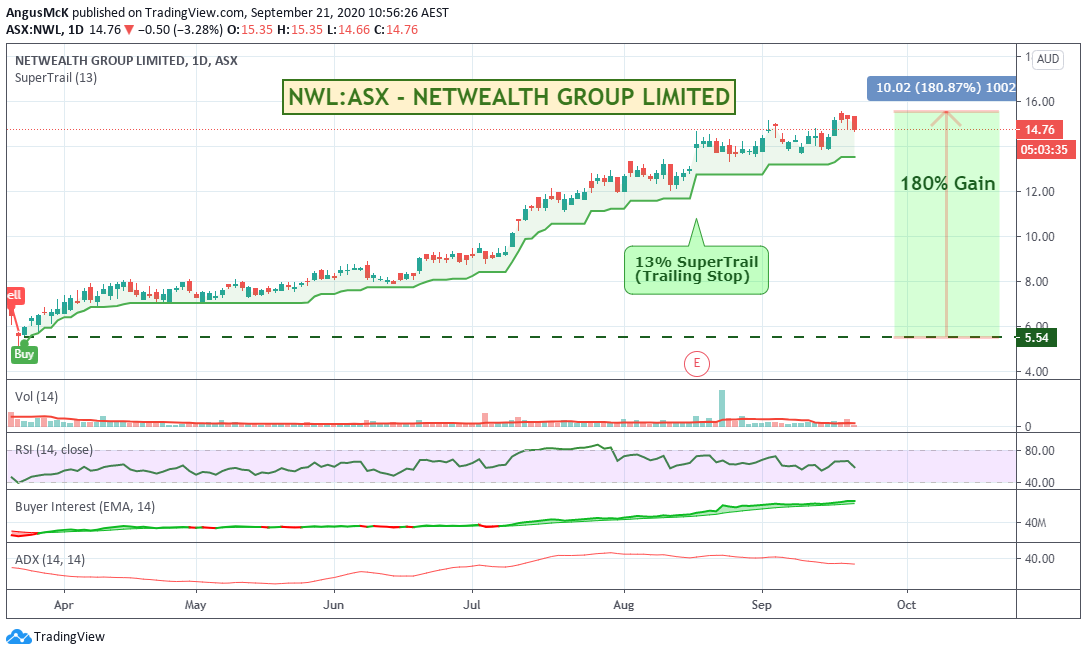Select the 14.76 current price label
Viewport: 1087px width, 655px height.
(1039, 130)
